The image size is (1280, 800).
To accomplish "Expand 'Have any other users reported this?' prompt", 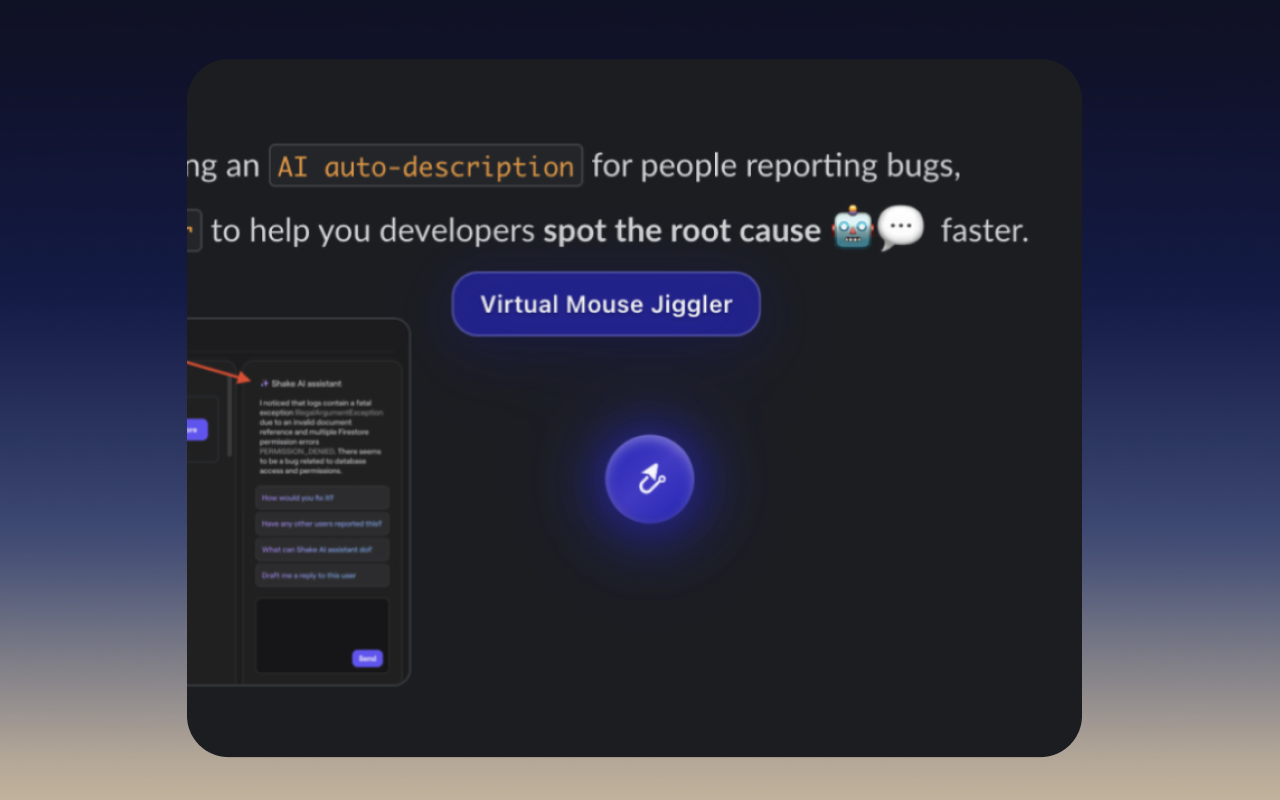I will click(x=322, y=523).
